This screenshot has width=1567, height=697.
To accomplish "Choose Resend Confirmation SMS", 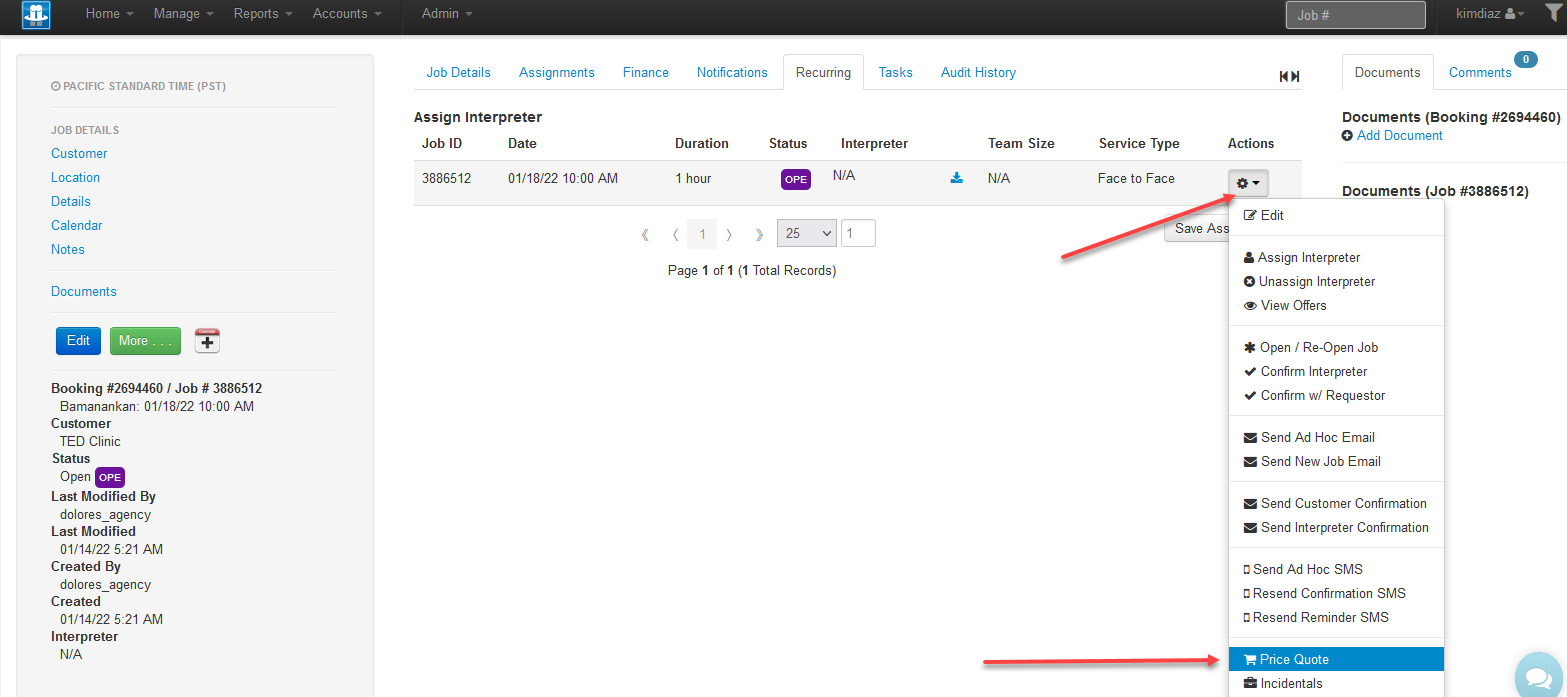I will (1336, 593).
